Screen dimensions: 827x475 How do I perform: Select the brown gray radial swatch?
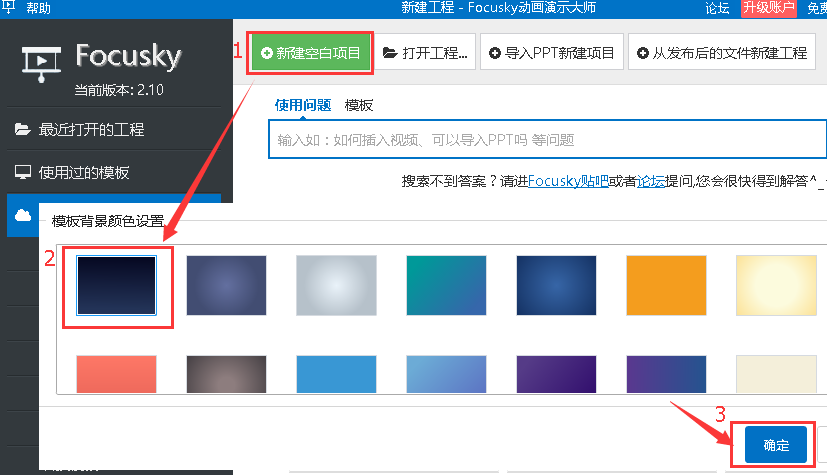[x=226, y=374]
